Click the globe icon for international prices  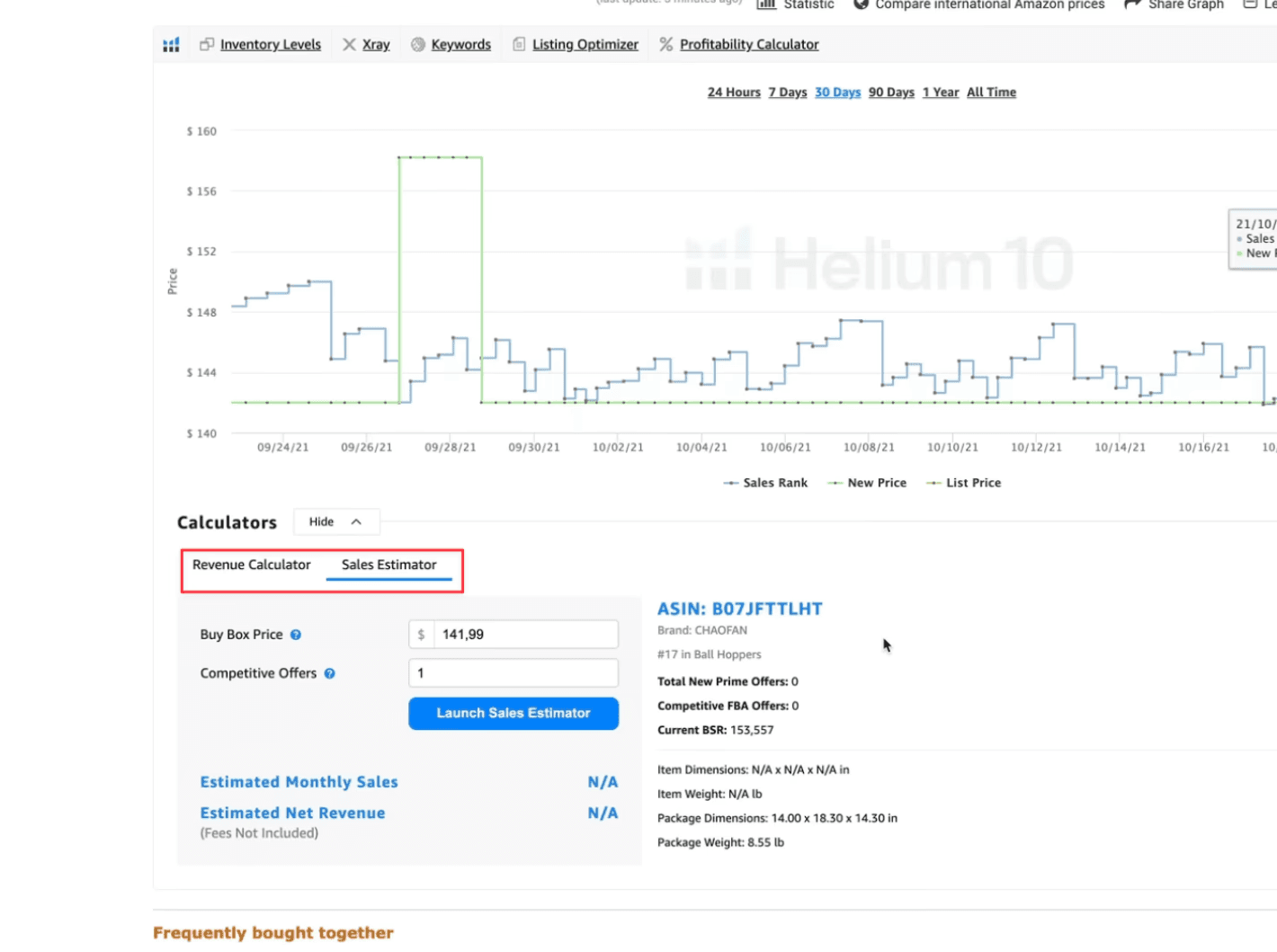coord(861,4)
